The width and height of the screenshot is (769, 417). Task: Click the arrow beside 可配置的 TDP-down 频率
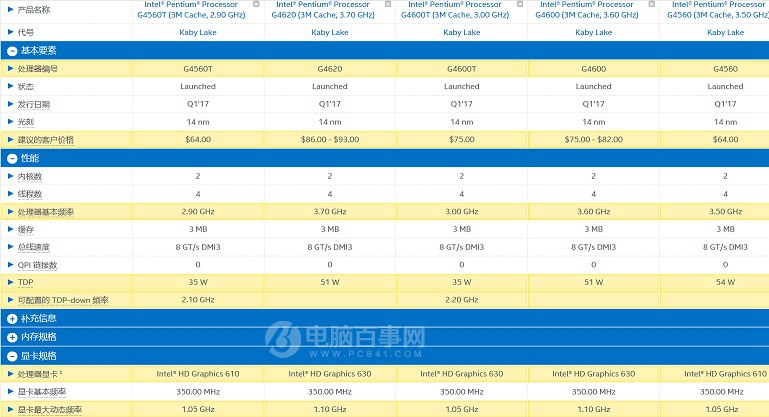[x=10, y=300]
